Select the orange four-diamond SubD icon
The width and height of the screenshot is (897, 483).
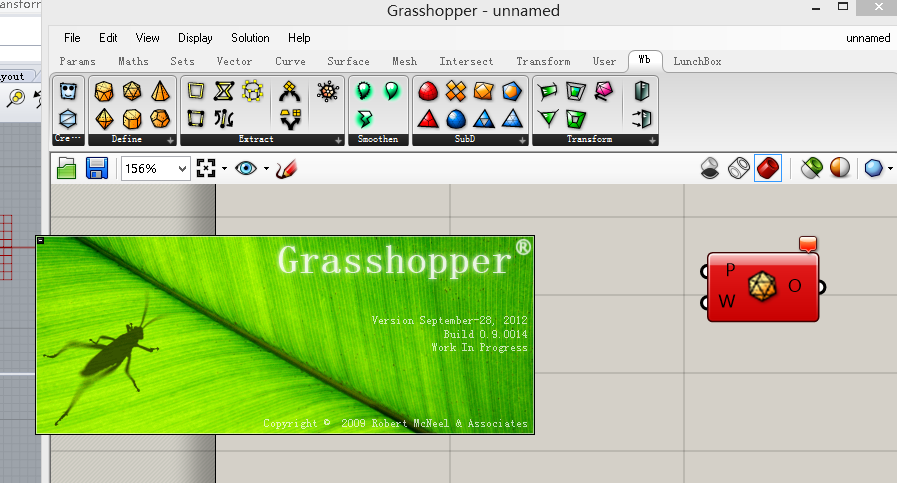pos(456,91)
